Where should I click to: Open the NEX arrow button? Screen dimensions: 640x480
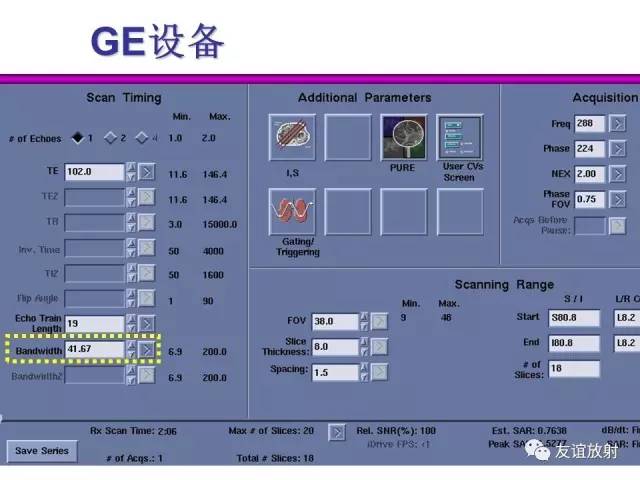[x=618, y=174]
